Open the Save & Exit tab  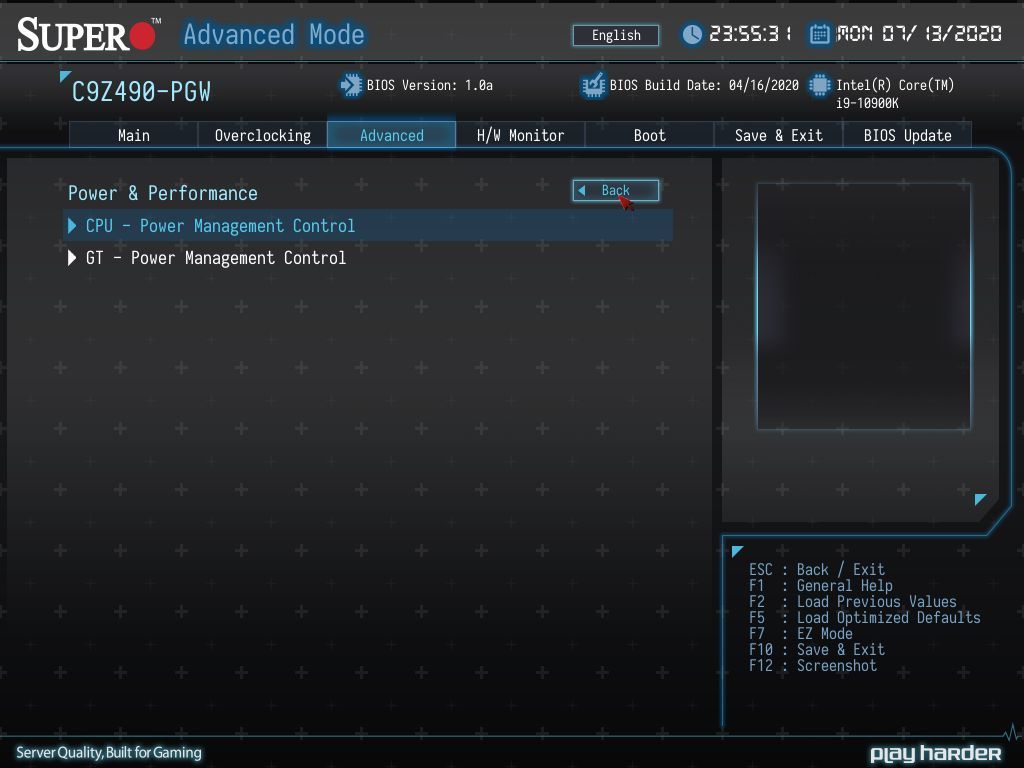[x=778, y=135]
